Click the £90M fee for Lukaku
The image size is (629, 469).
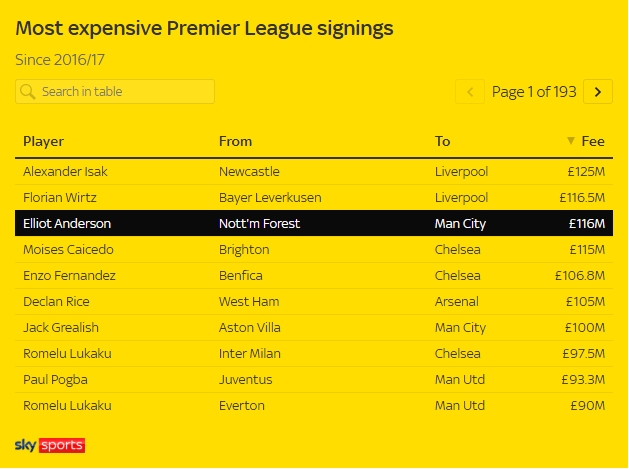(588, 406)
